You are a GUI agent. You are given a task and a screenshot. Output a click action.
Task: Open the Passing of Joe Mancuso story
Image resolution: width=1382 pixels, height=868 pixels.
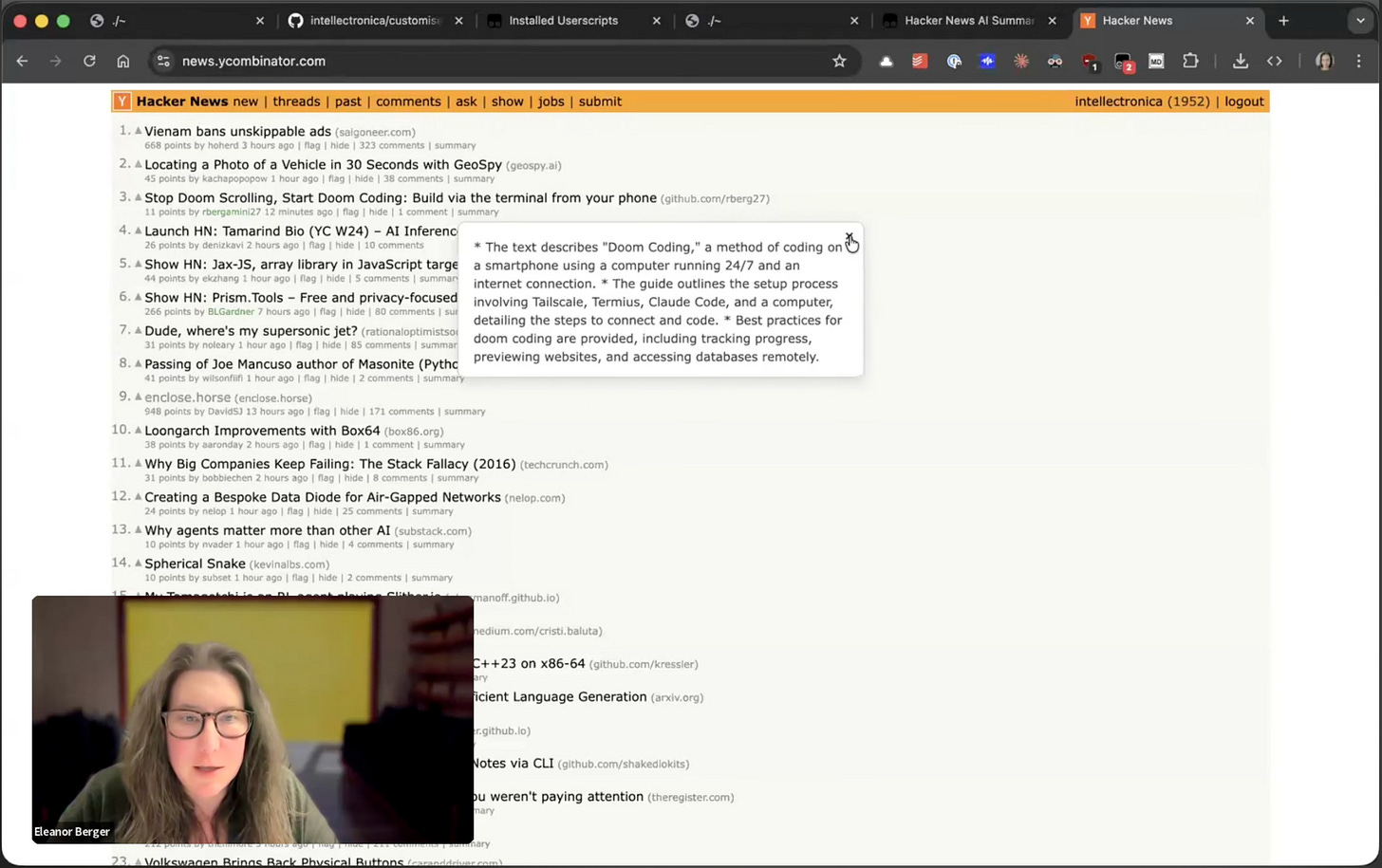pos(301,363)
